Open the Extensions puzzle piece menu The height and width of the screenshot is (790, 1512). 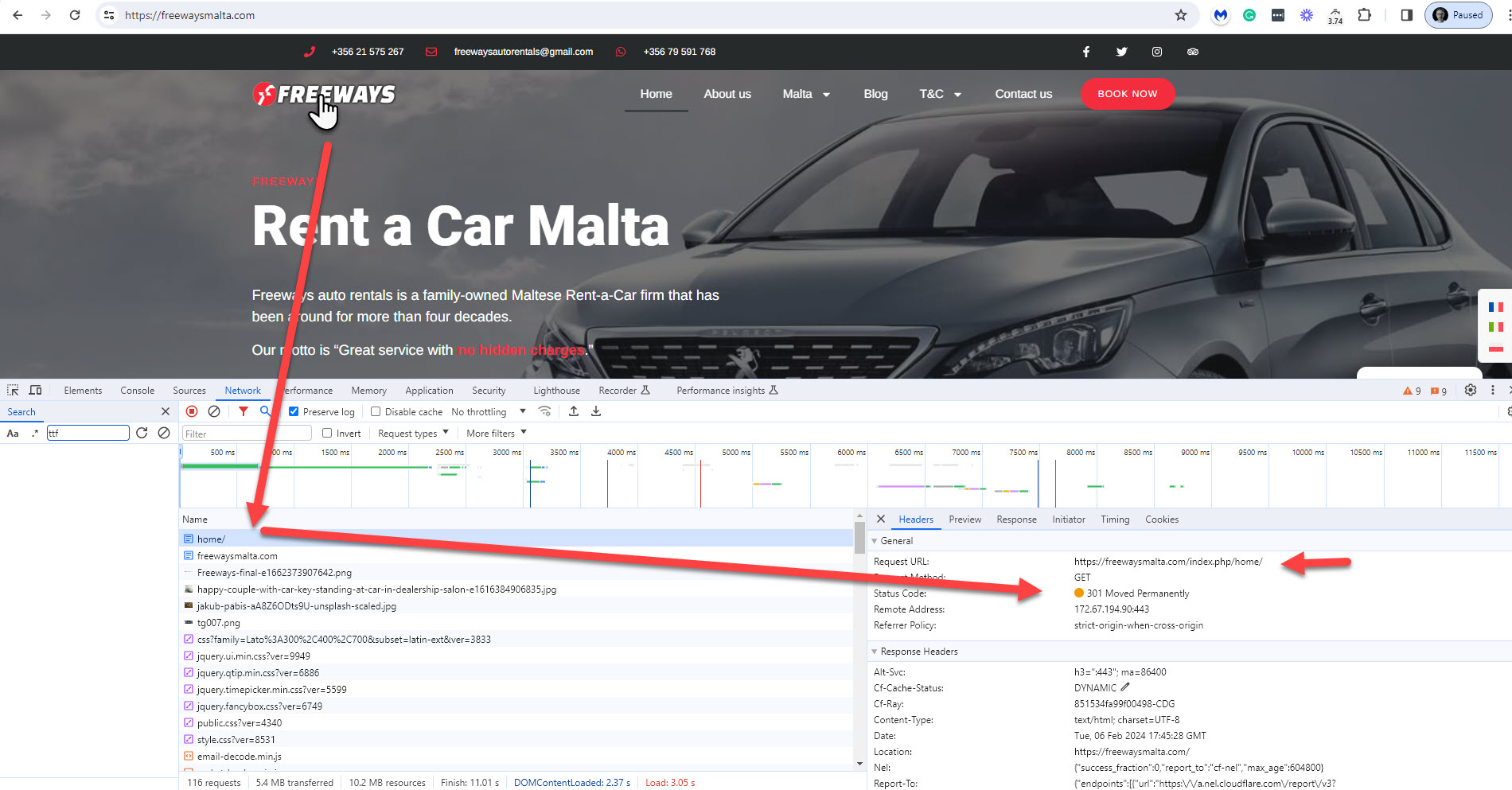coord(1364,15)
